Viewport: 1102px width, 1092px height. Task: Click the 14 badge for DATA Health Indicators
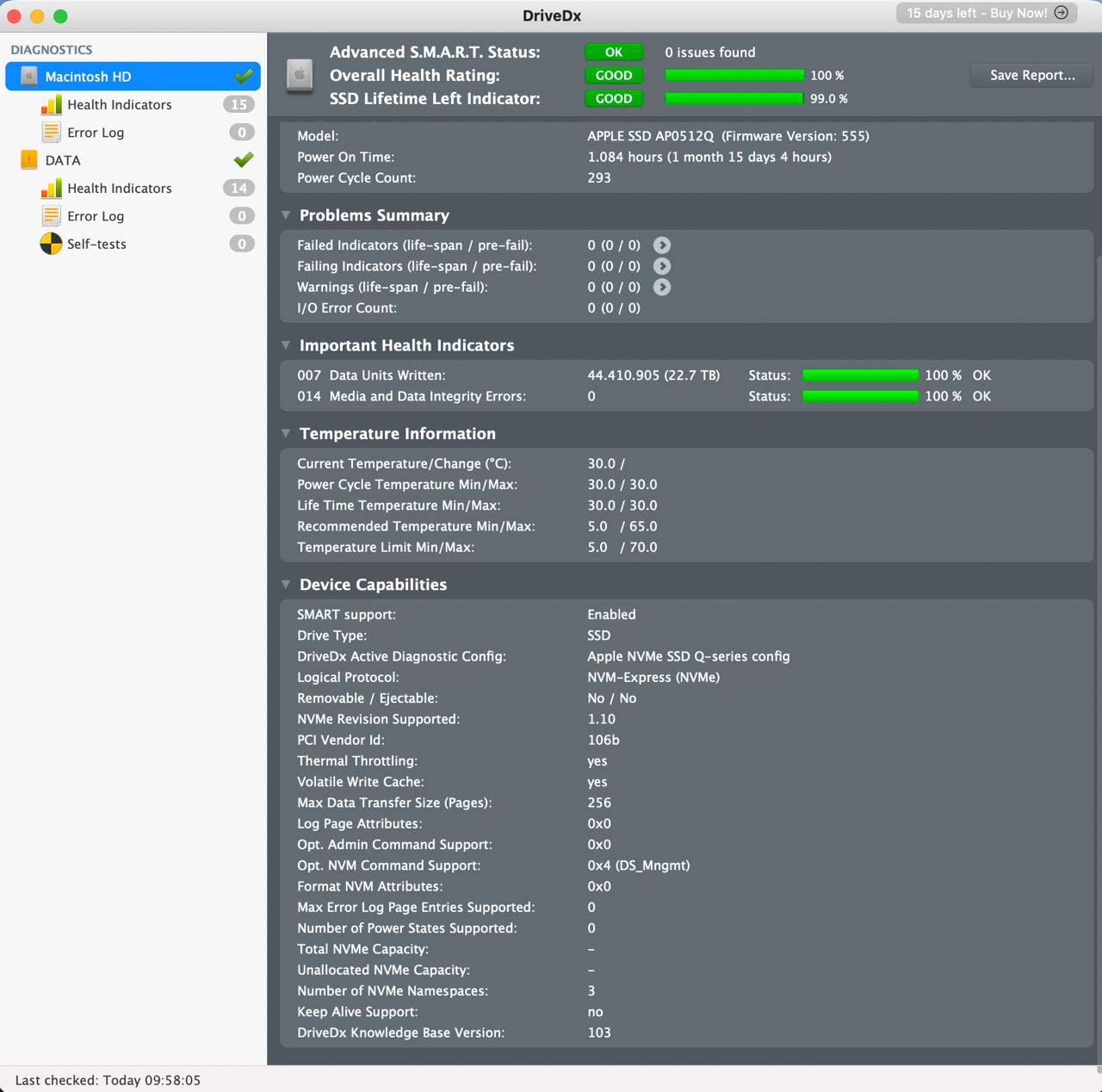(x=238, y=188)
